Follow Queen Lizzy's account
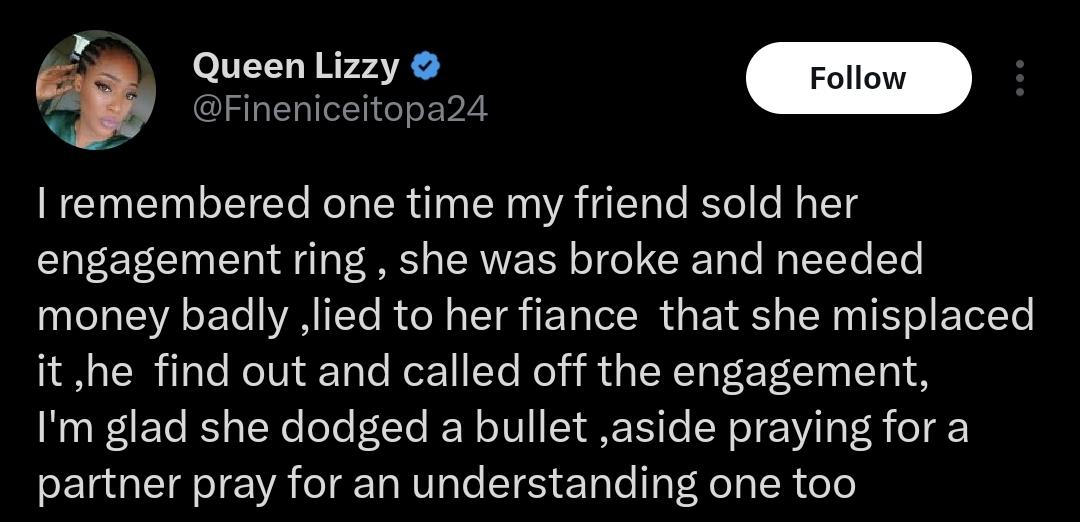 coord(858,78)
